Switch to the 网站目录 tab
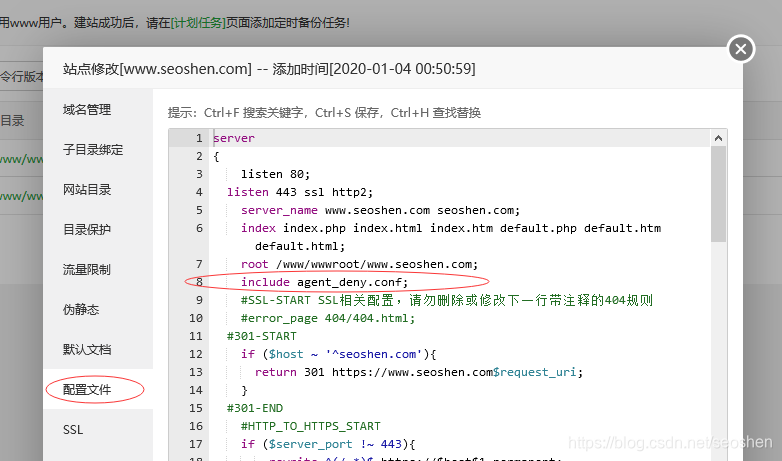This screenshot has width=782, height=461. tap(87, 190)
